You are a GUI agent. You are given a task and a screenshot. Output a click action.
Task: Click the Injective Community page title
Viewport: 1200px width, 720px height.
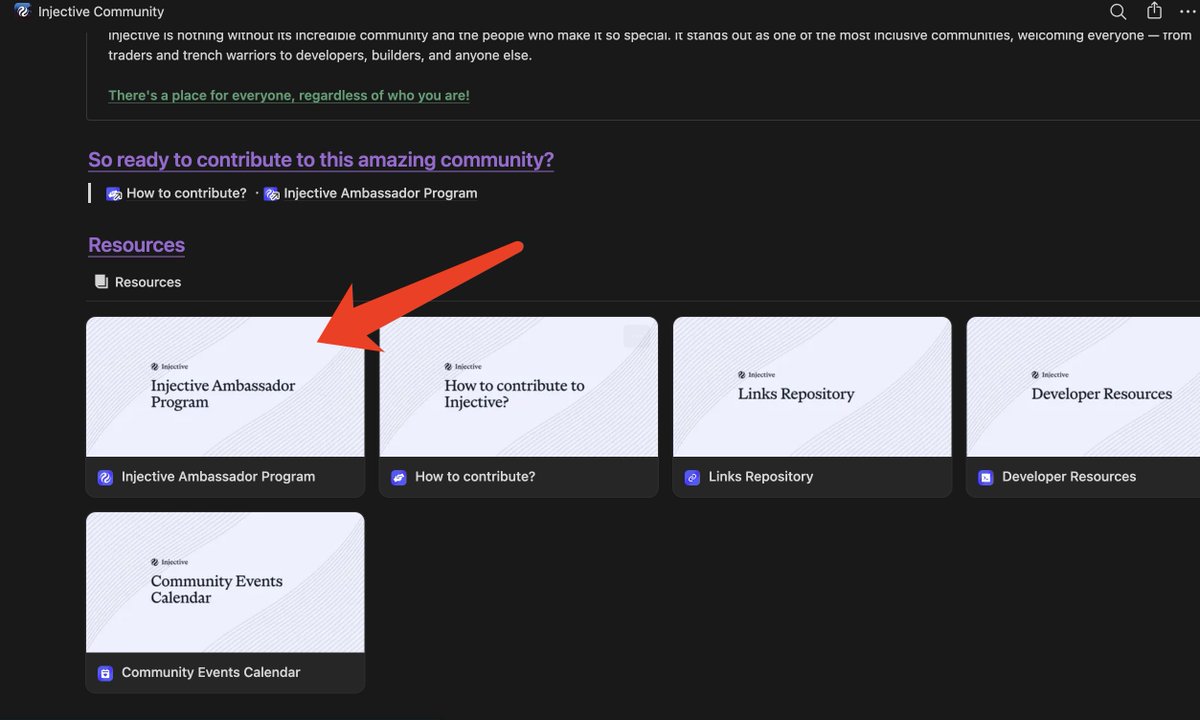click(101, 12)
